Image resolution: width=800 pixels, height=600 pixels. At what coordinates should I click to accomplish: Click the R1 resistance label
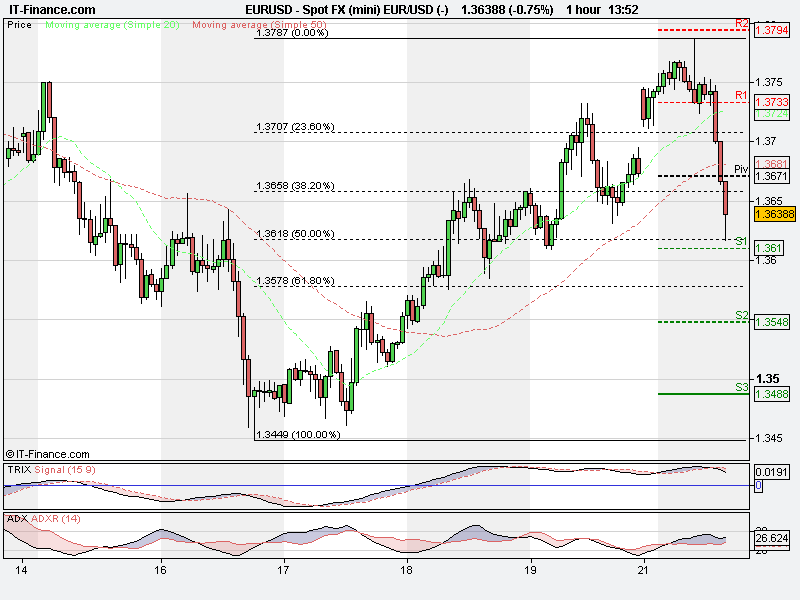tap(741, 95)
